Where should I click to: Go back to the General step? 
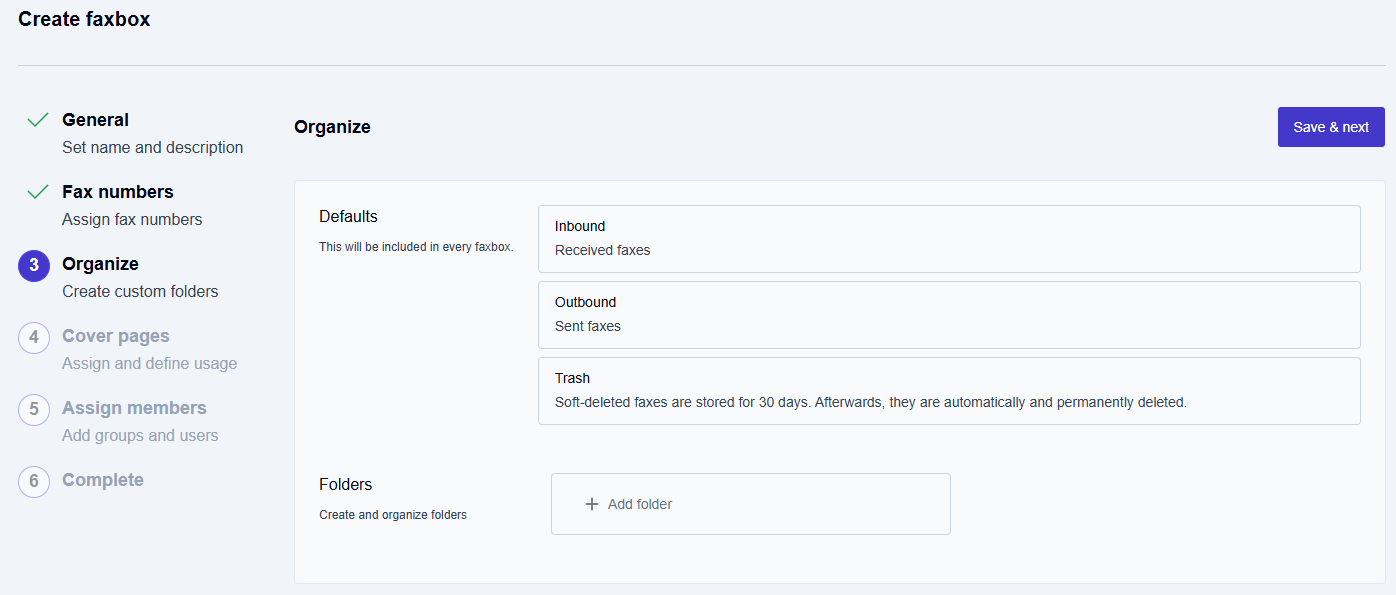tap(95, 120)
